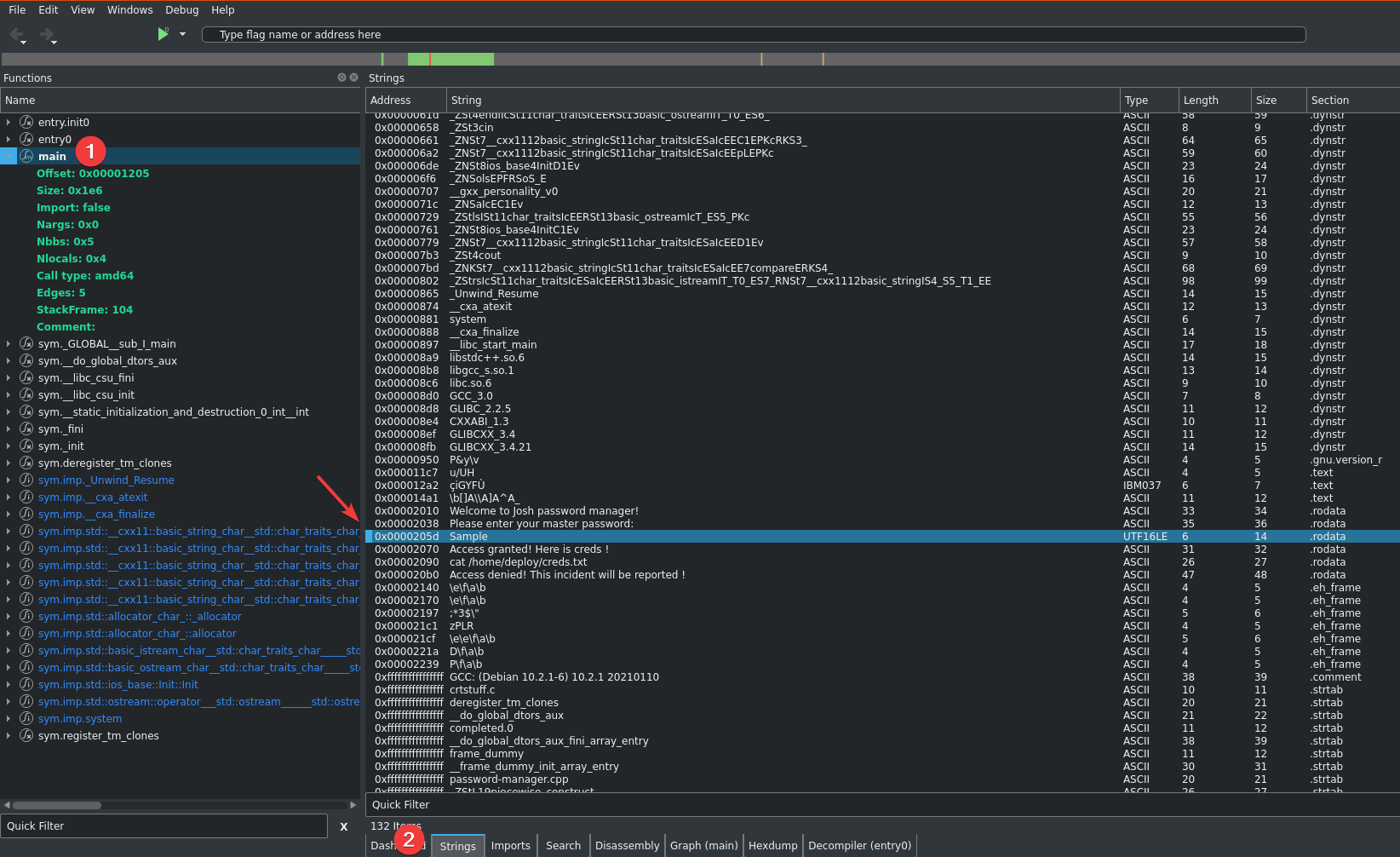Open the Debug menu
The image size is (1400, 857).
pyautogui.click(x=181, y=10)
